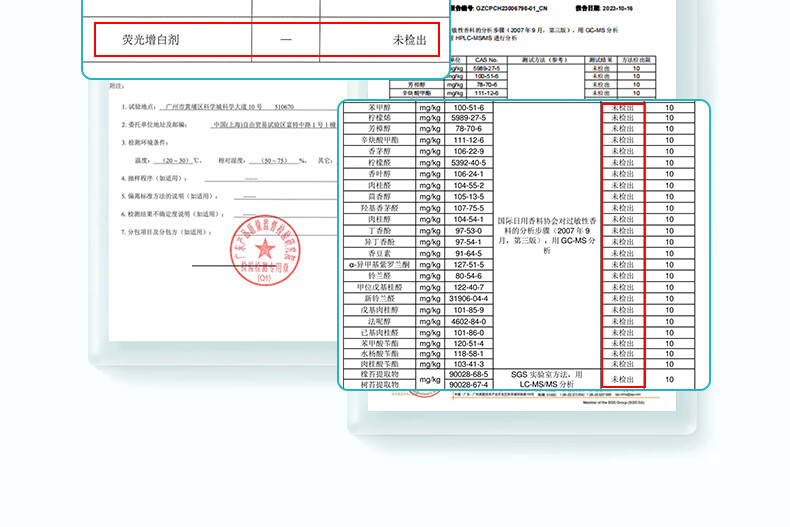This screenshot has width=790, height=527.
Task: Click the 国际日用香料协会 test method text
Action: tap(546, 235)
